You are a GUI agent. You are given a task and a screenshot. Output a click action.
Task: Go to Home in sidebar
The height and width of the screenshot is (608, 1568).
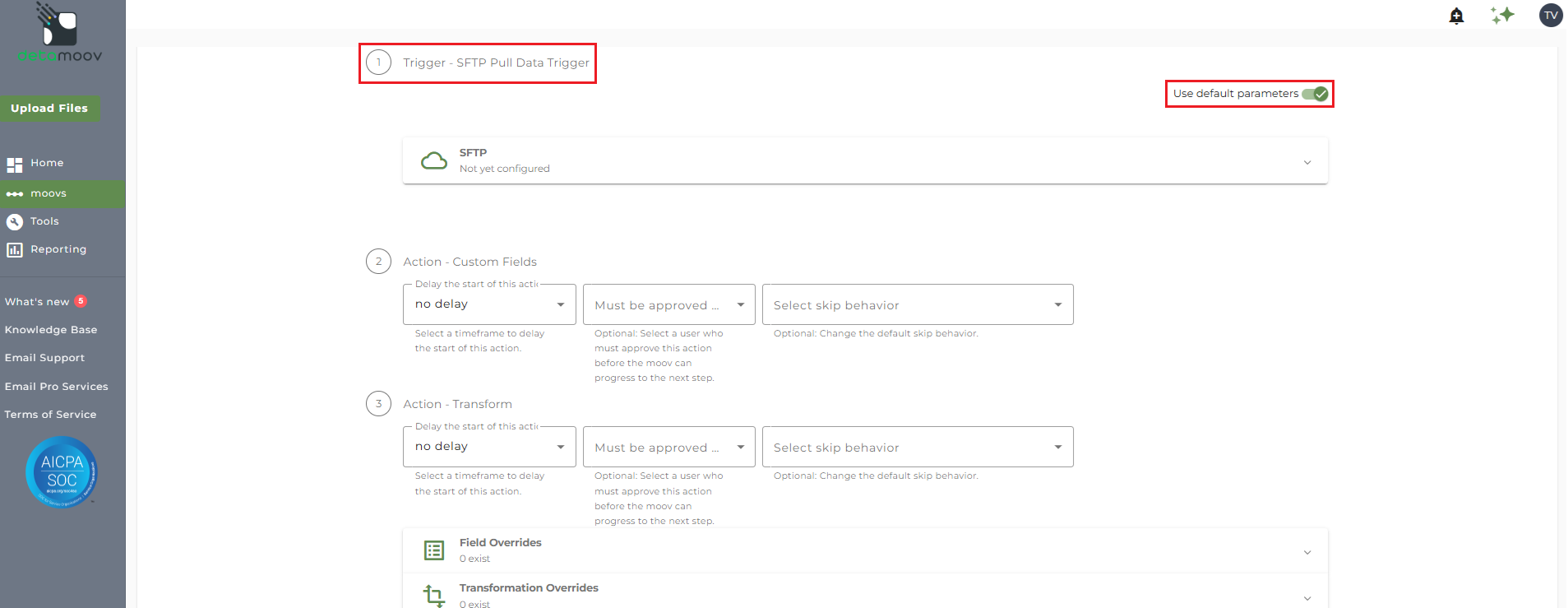click(x=47, y=163)
